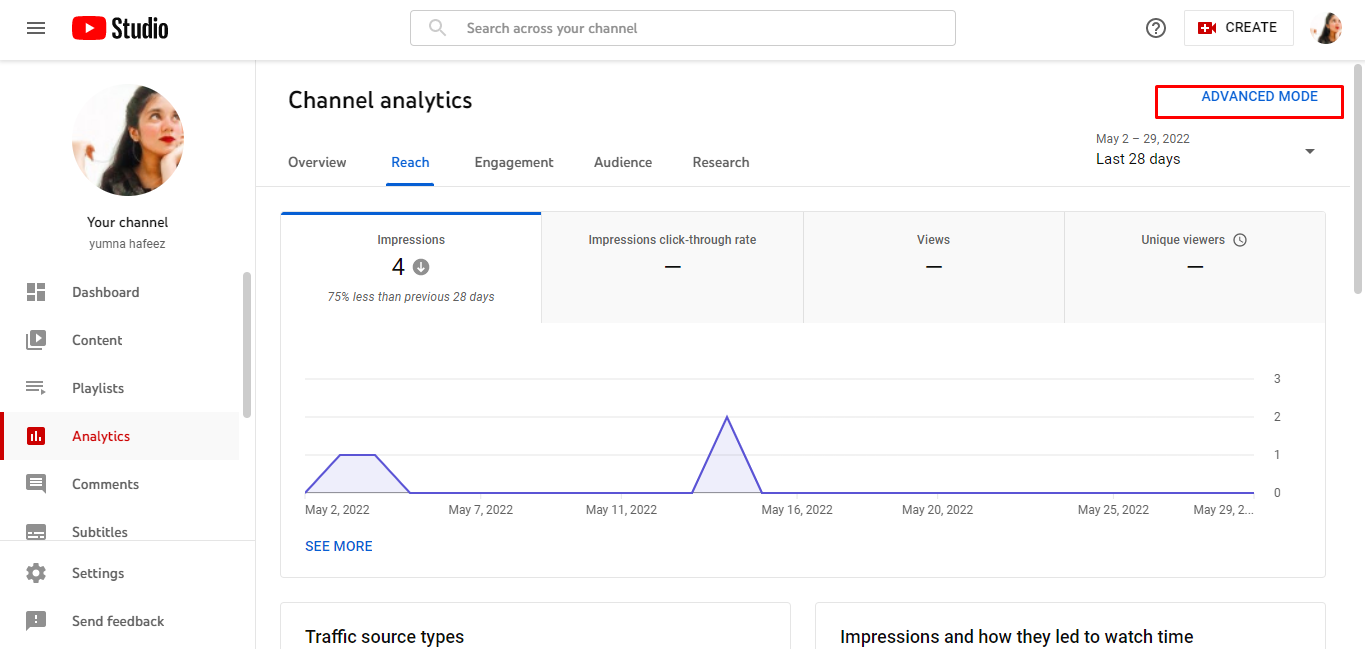Select the Views metric card
The height and width of the screenshot is (649, 1365).
[933, 266]
